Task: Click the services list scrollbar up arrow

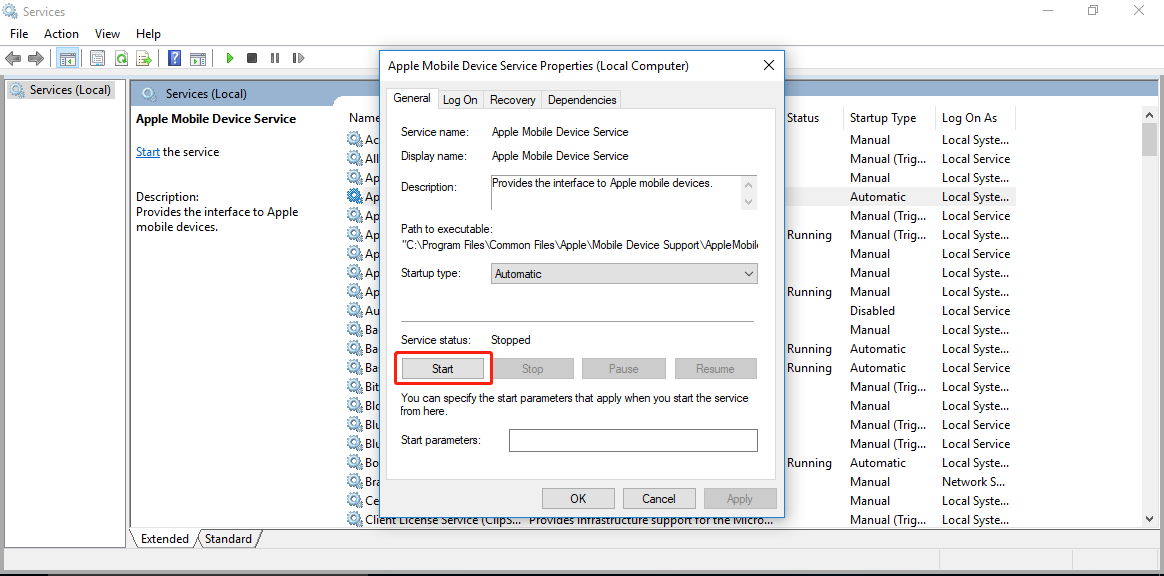Action: pyautogui.click(x=1149, y=115)
